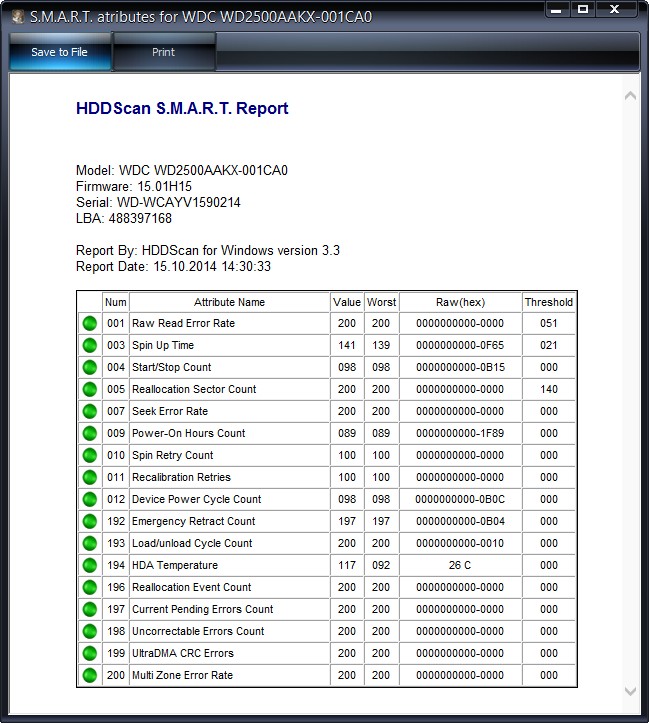Viewport: 649px width, 723px height.
Task: Click the Raw(hex) column header
Action: click(460, 302)
